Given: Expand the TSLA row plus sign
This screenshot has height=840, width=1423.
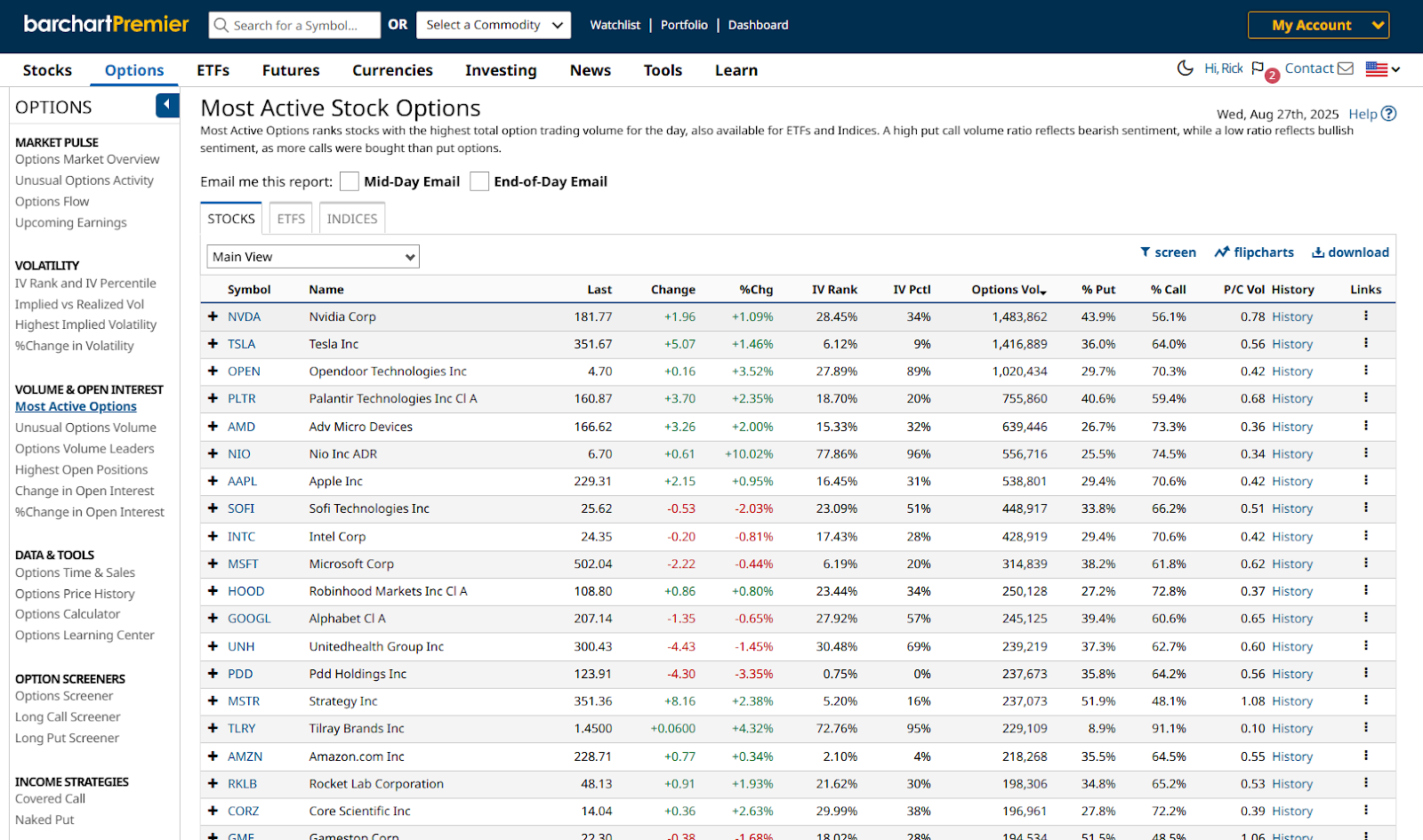Looking at the screenshot, I should click(x=213, y=344).
